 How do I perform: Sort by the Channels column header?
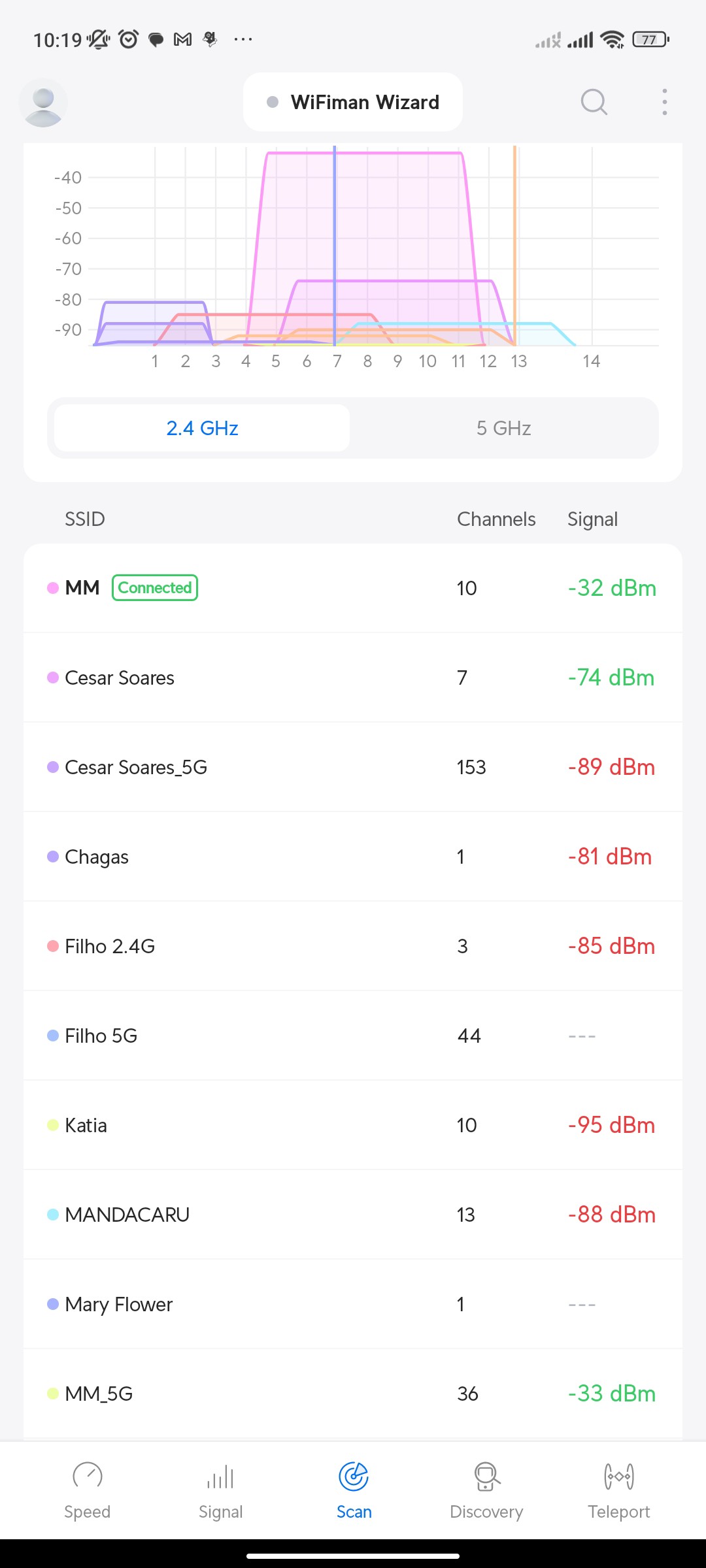pos(496,519)
